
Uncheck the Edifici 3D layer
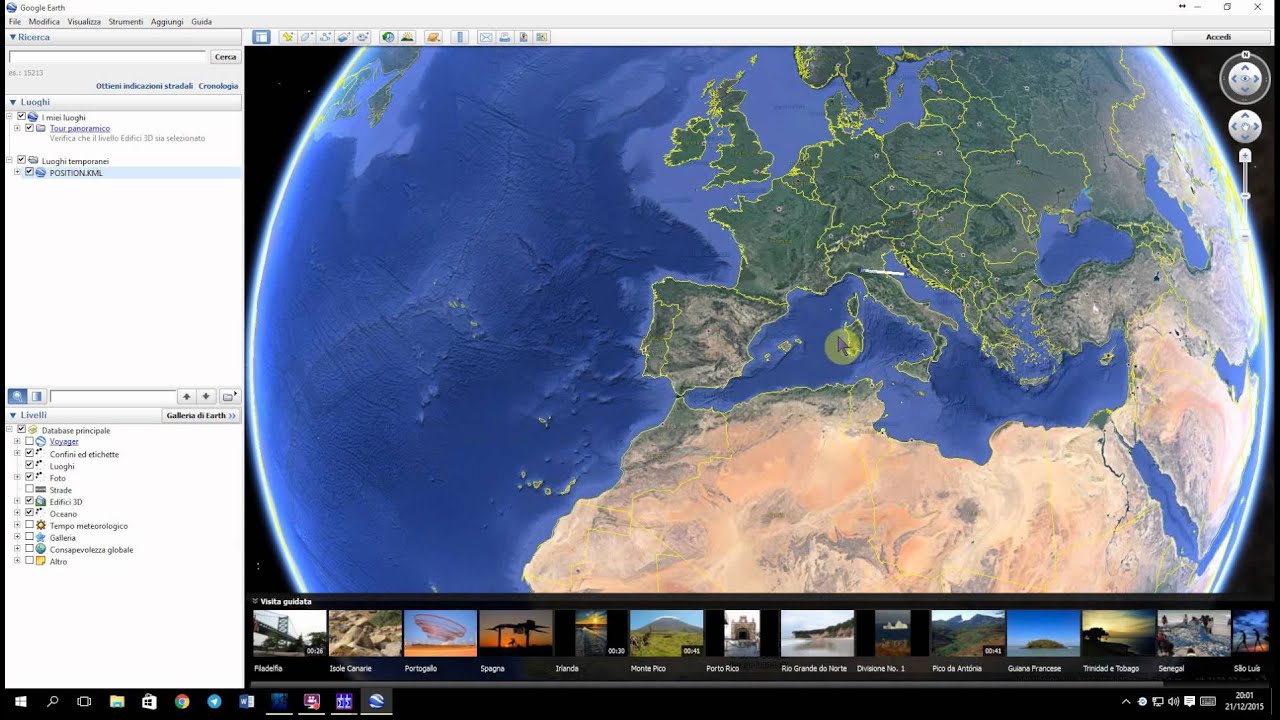pos(29,502)
